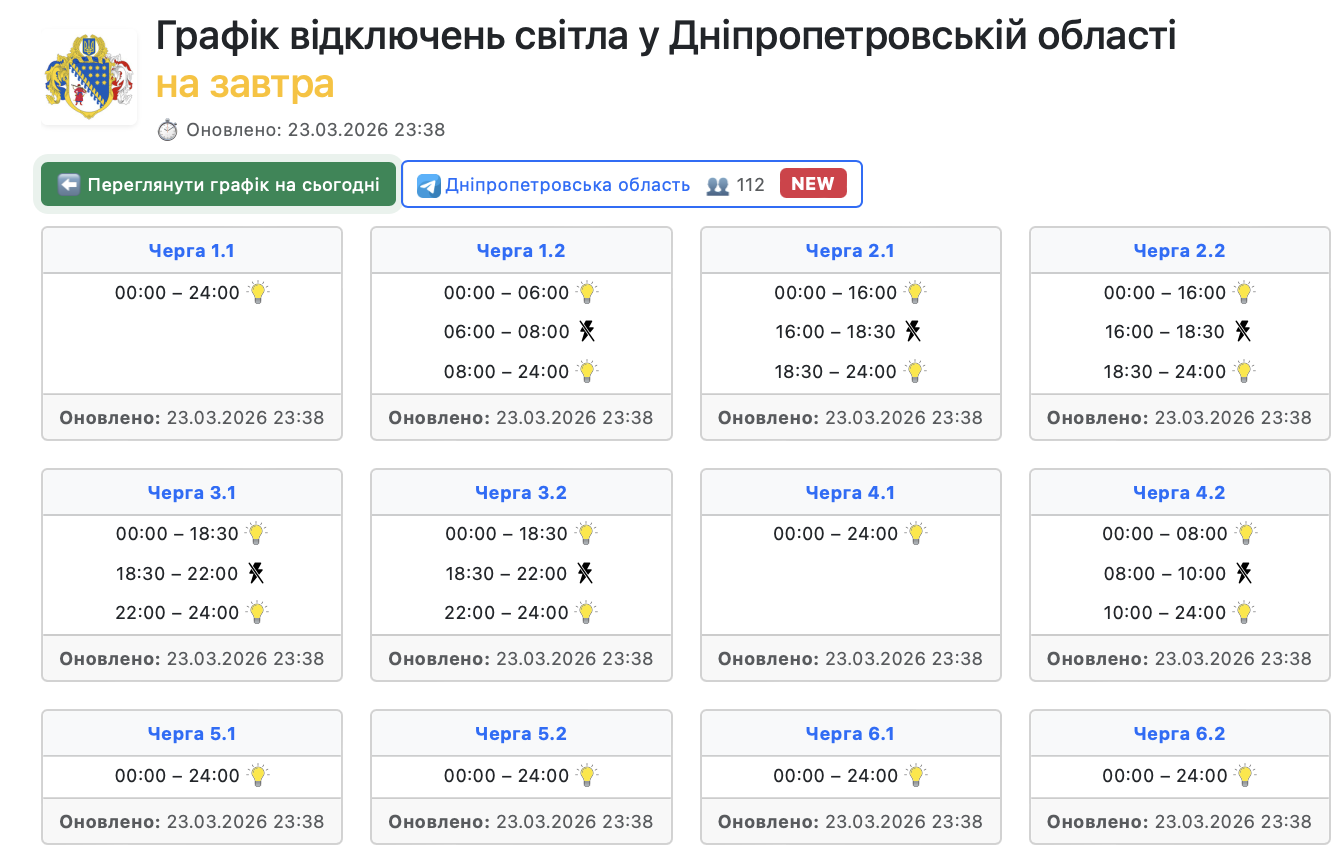Click the power-off icon in Черга 4.2

click(x=1243, y=573)
